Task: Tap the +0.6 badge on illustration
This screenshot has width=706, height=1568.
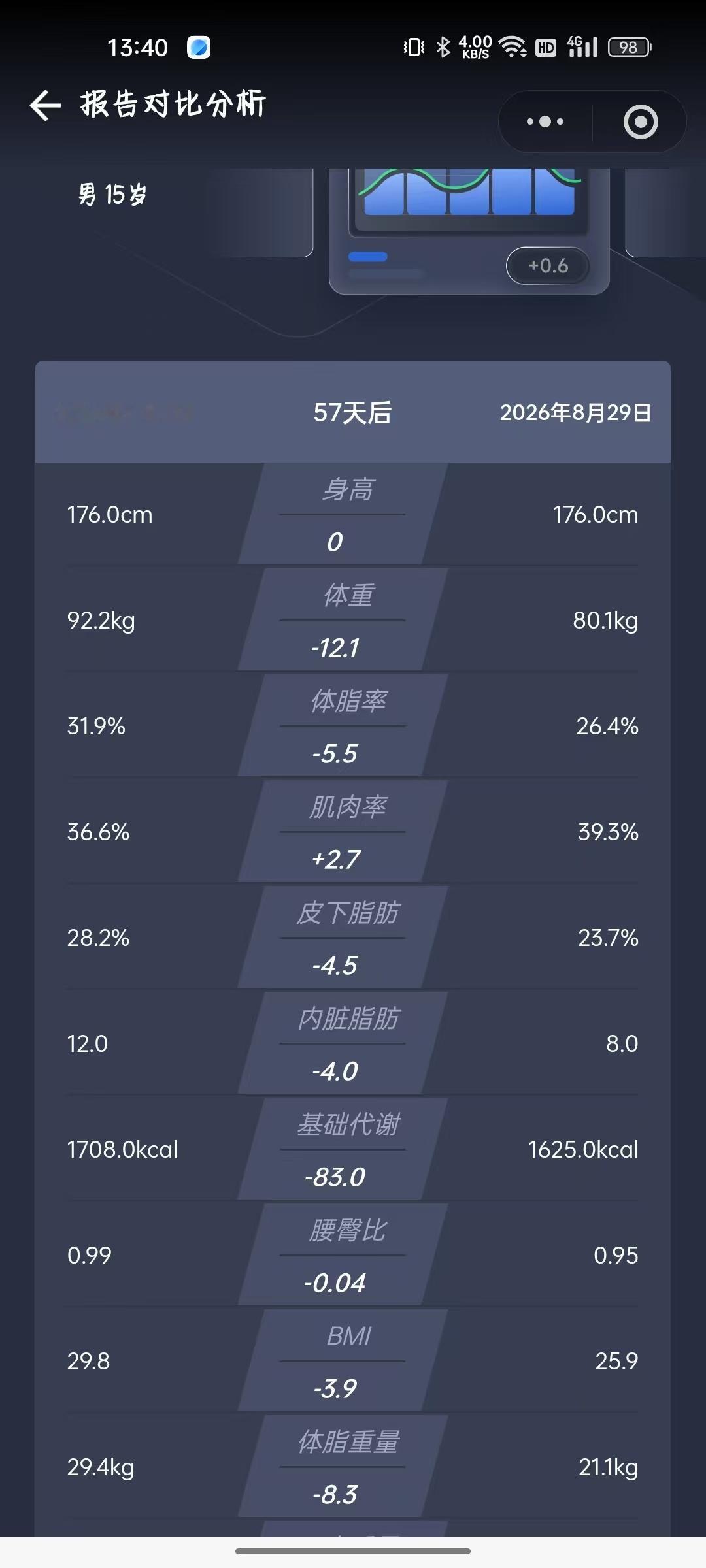Action: (x=548, y=265)
